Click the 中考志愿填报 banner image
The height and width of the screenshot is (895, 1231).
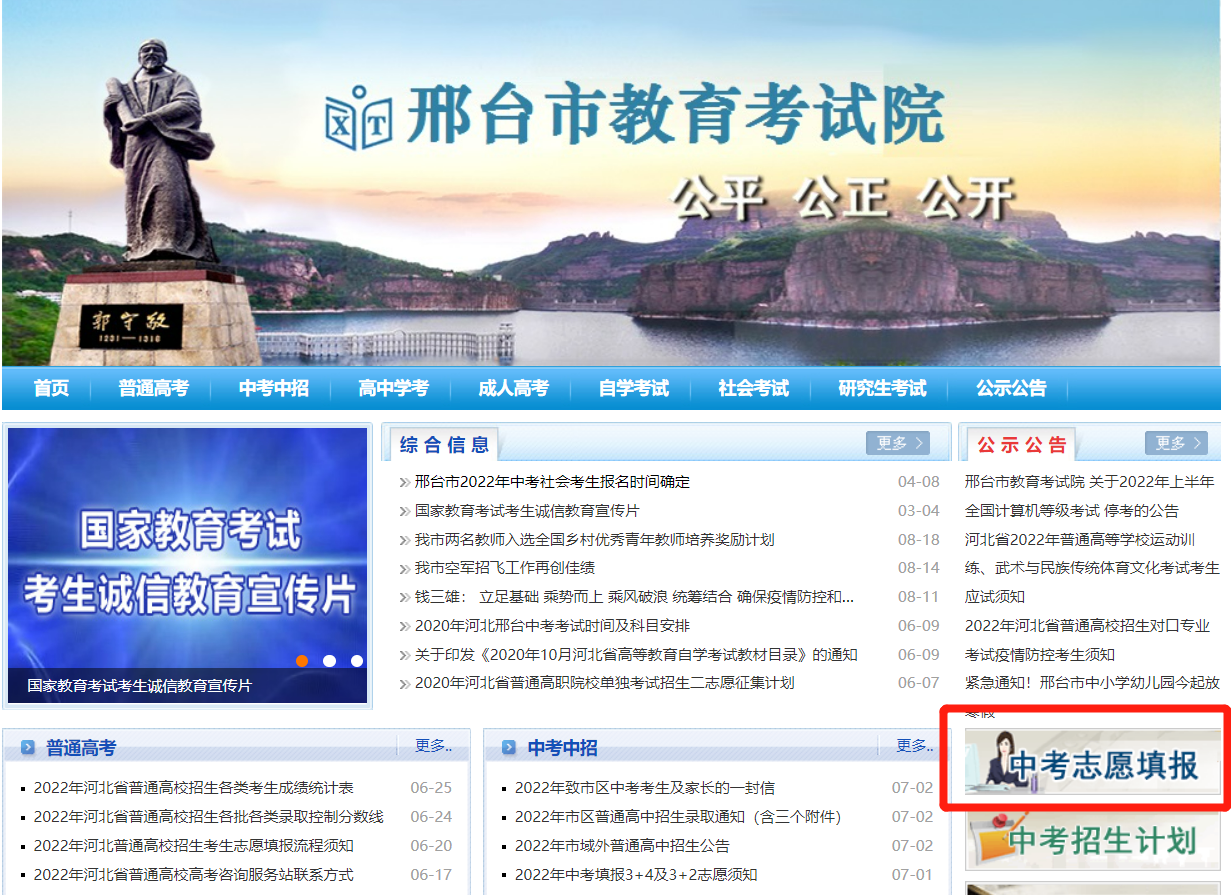1093,762
